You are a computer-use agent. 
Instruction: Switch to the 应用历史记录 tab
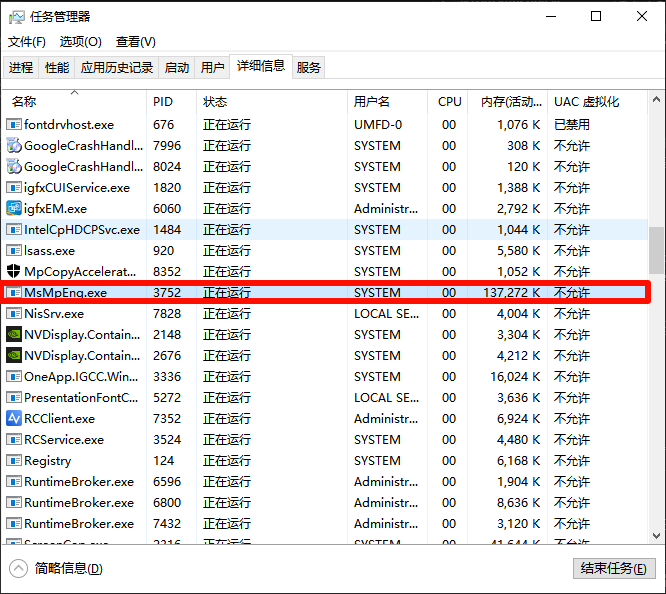[x=117, y=67]
